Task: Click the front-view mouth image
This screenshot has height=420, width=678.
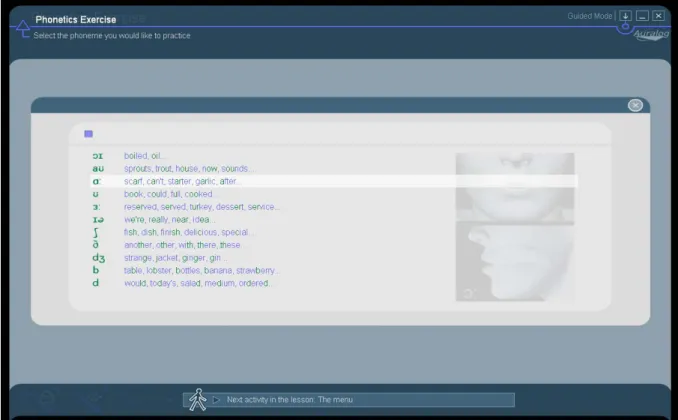Action: click(x=515, y=187)
